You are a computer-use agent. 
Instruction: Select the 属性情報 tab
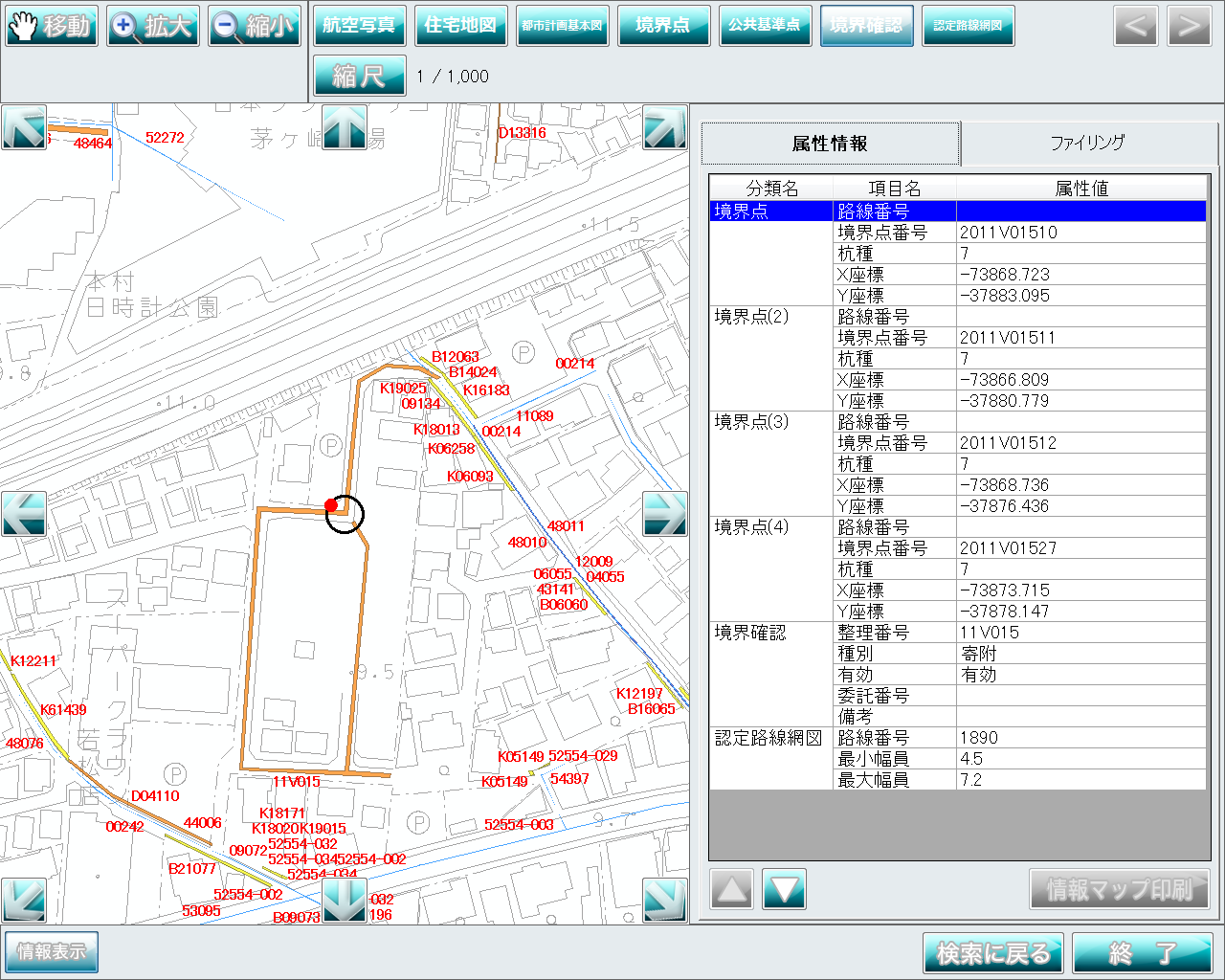tap(830, 144)
